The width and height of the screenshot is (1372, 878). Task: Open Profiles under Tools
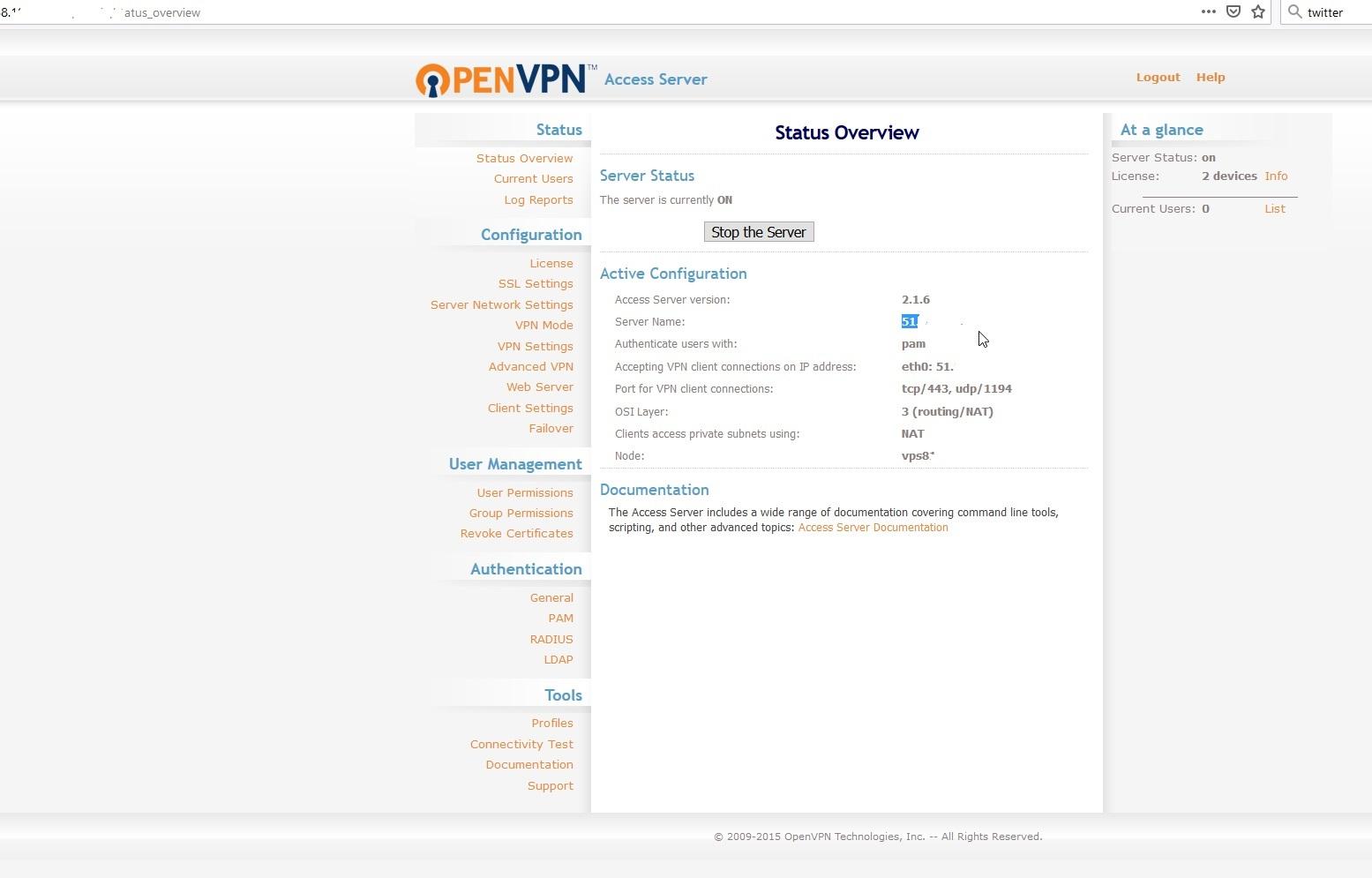point(552,723)
